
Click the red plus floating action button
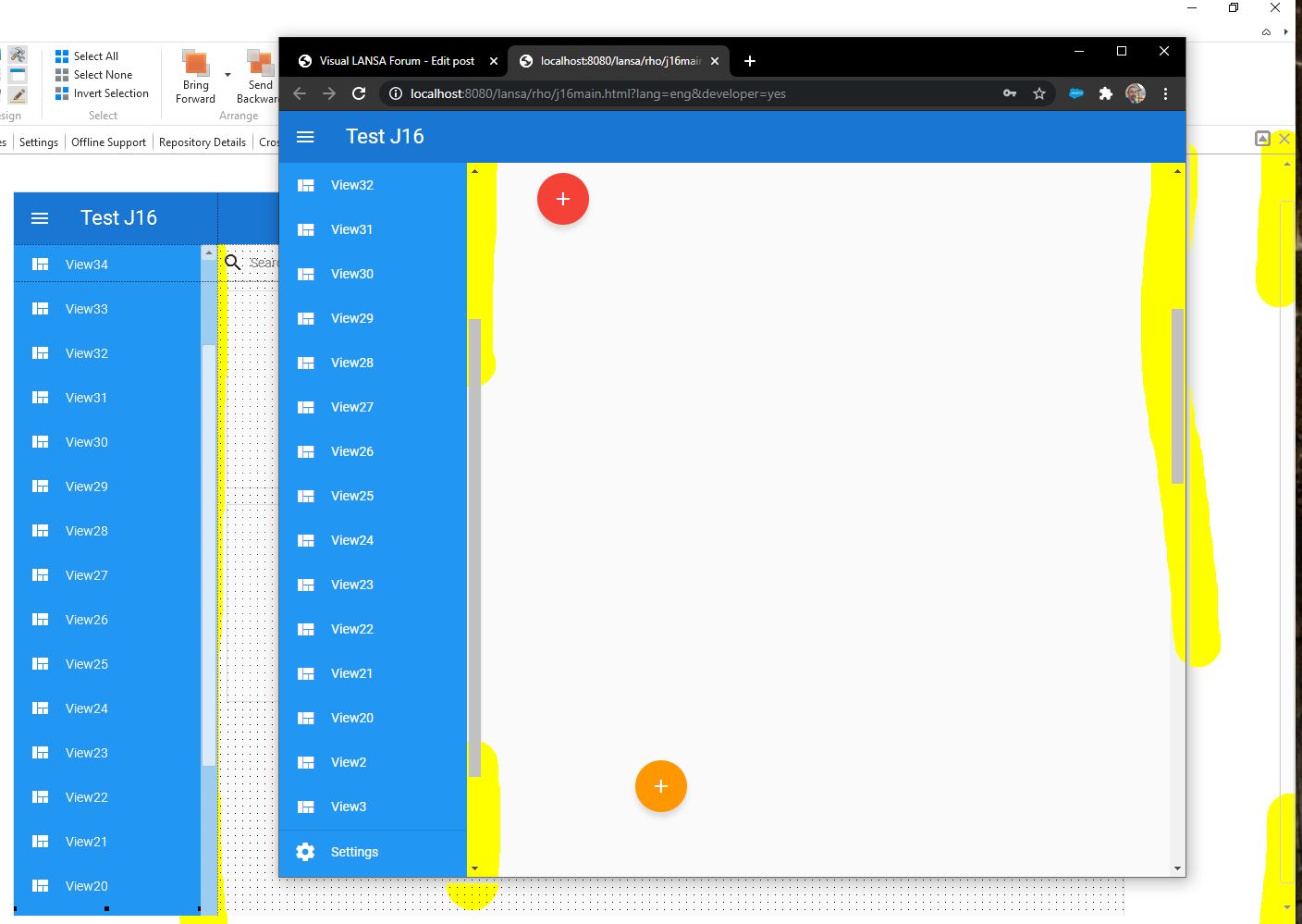click(x=562, y=199)
